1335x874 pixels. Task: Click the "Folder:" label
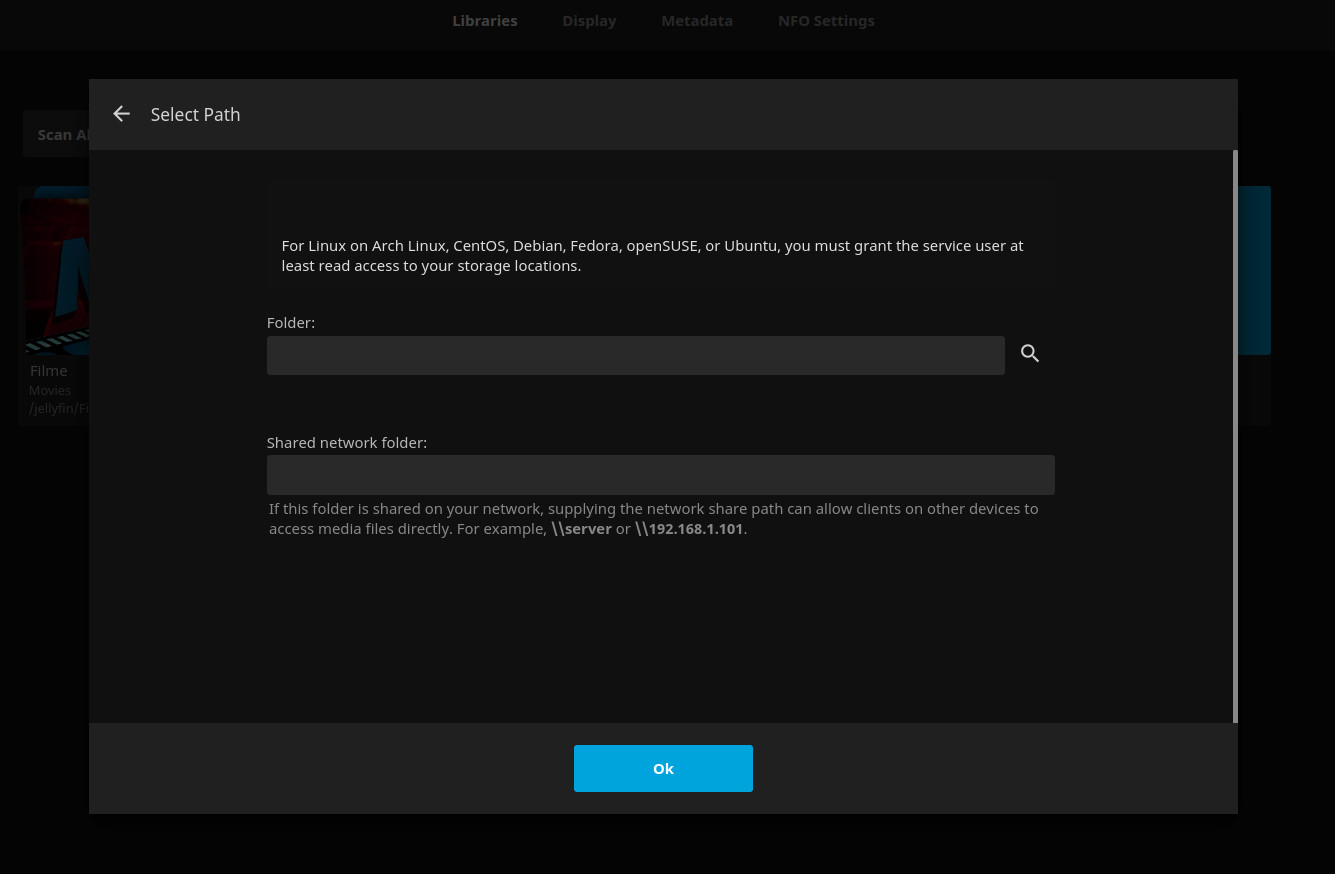[x=291, y=323]
